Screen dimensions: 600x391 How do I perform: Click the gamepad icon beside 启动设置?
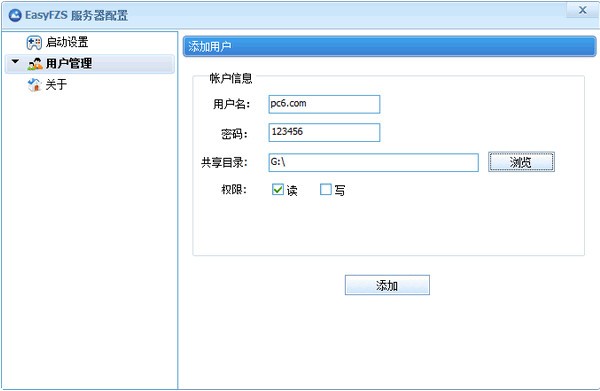(34, 42)
